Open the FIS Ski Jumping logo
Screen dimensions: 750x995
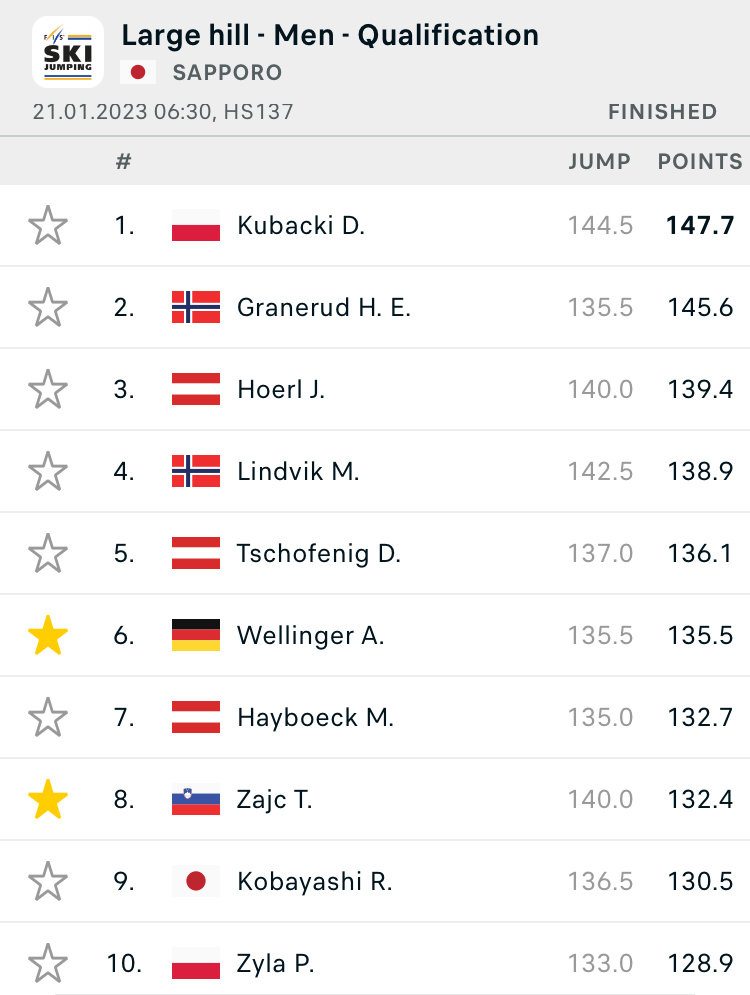[x=68, y=52]
